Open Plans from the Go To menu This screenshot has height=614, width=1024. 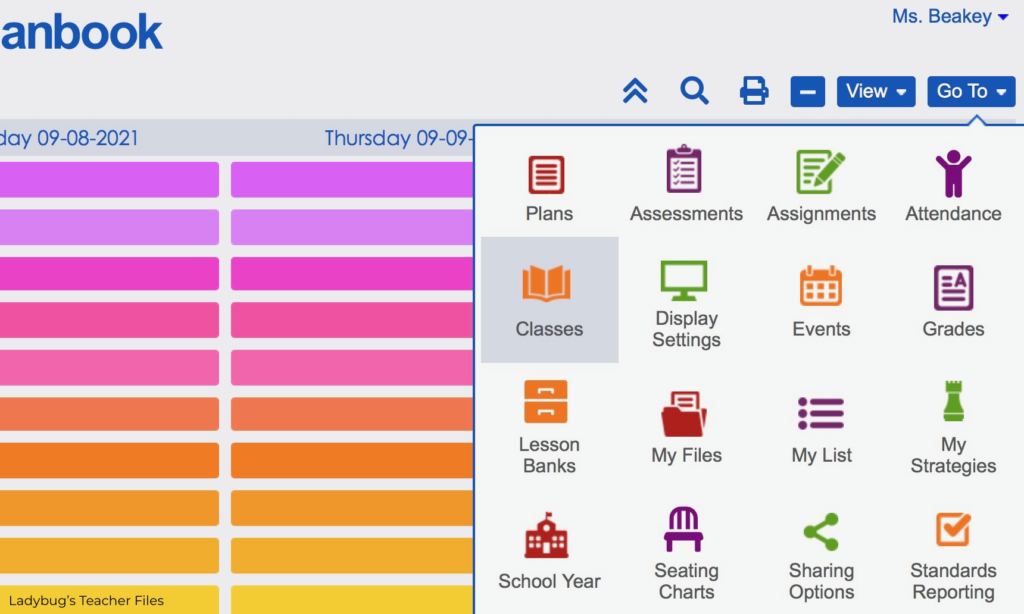pos(549,186)
